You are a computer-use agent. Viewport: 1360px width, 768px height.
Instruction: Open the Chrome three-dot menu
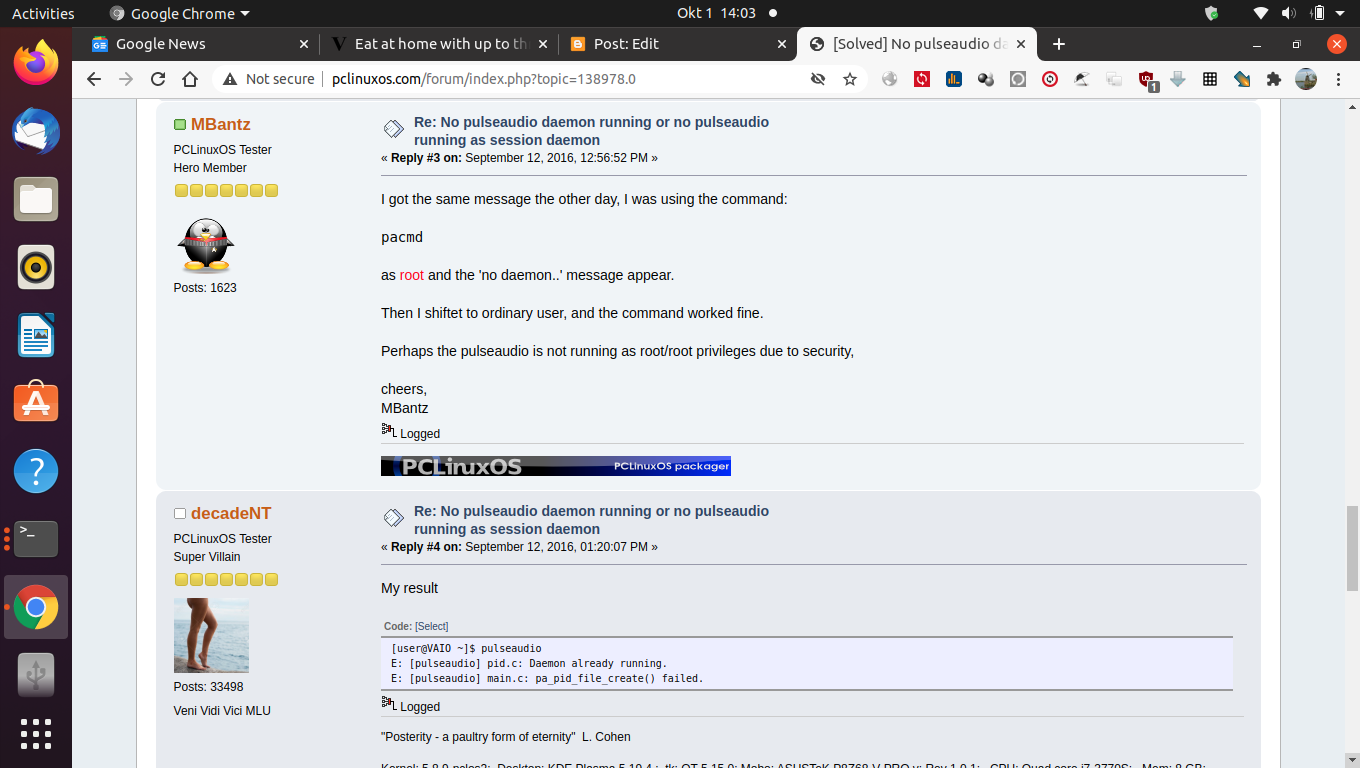click(1338, 78)
